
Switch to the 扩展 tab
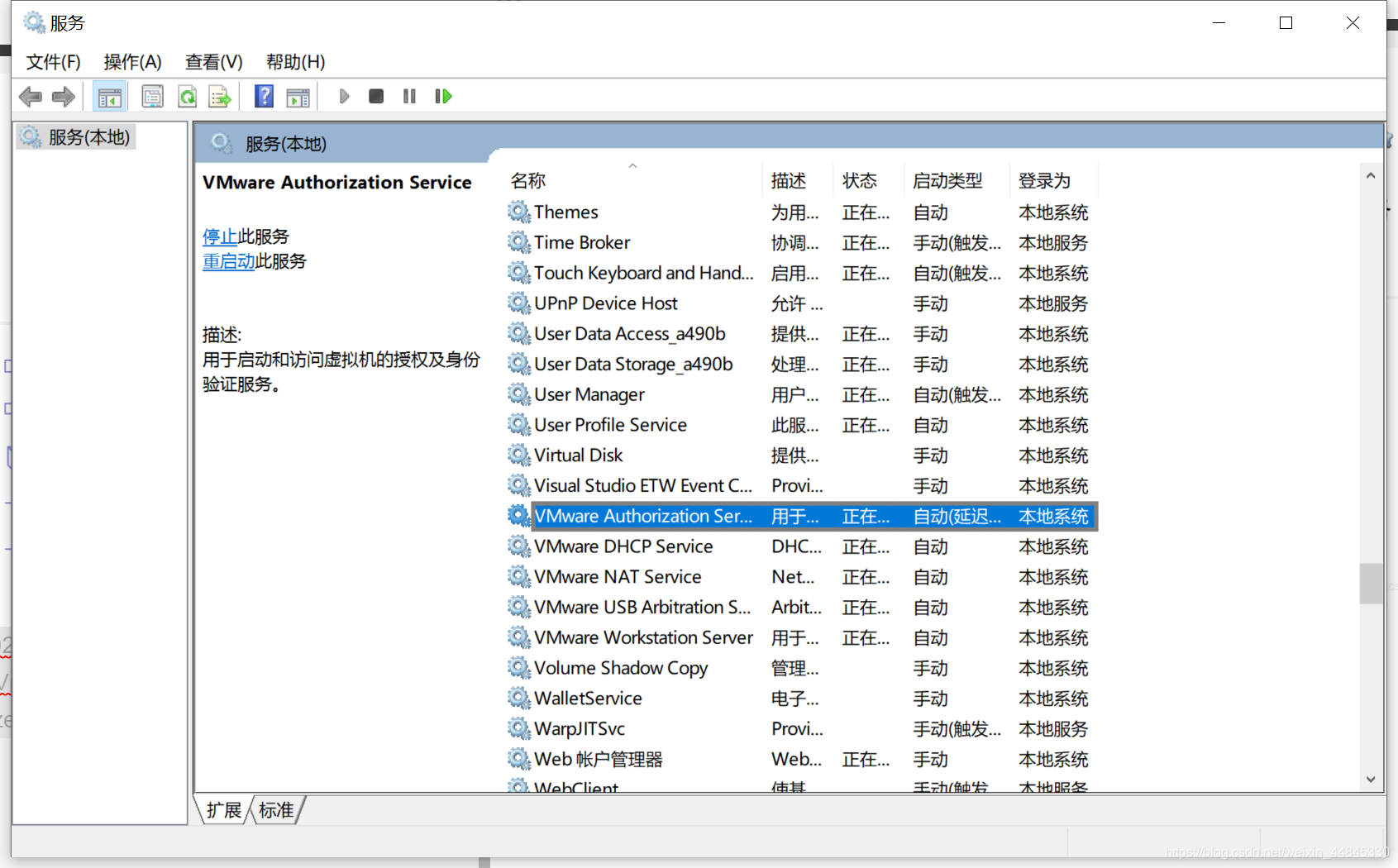click(x=223, y=810)
